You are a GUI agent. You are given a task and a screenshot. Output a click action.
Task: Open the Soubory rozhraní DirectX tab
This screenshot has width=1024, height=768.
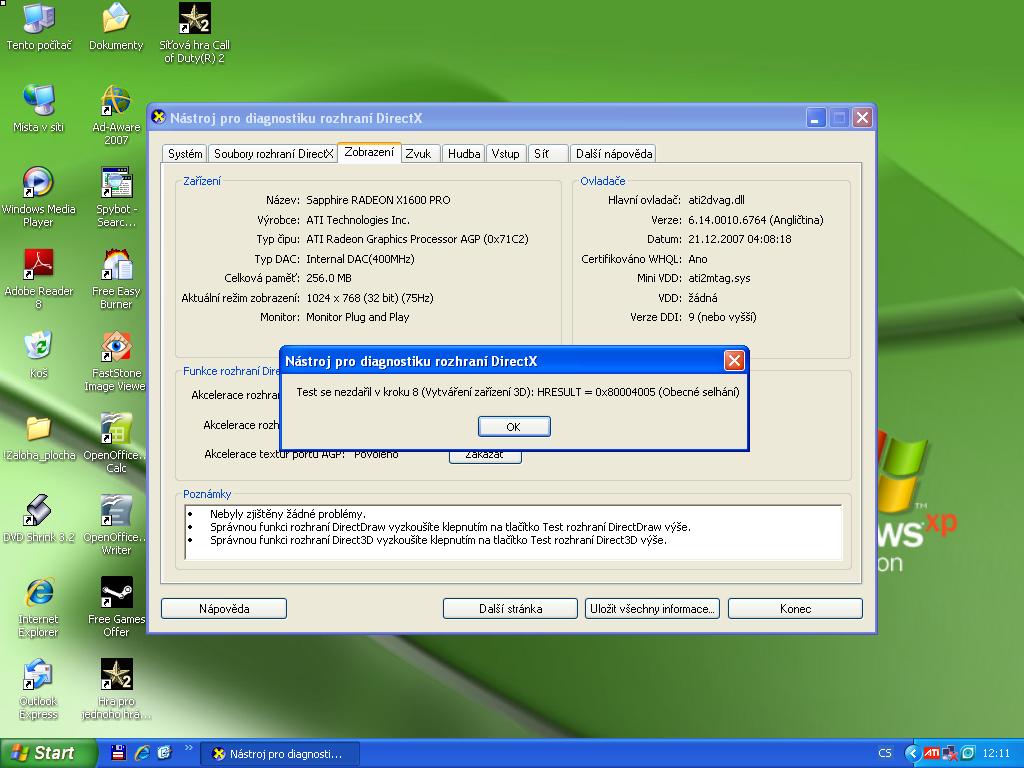pos(273,153)
